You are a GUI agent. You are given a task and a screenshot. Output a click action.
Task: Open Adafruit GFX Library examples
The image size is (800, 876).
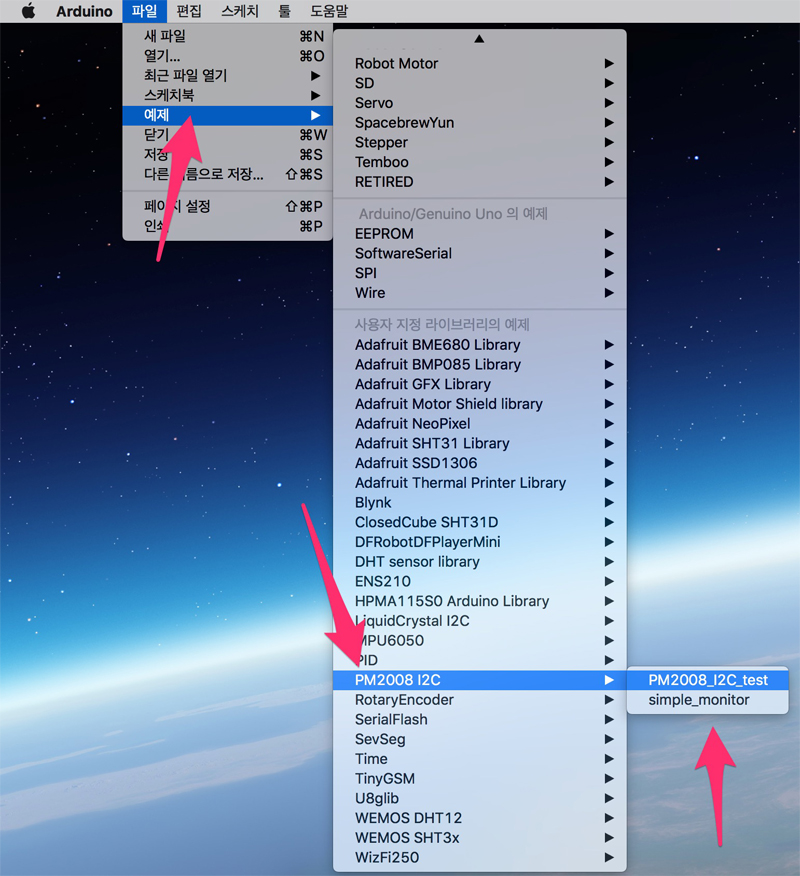click(479, 384)
